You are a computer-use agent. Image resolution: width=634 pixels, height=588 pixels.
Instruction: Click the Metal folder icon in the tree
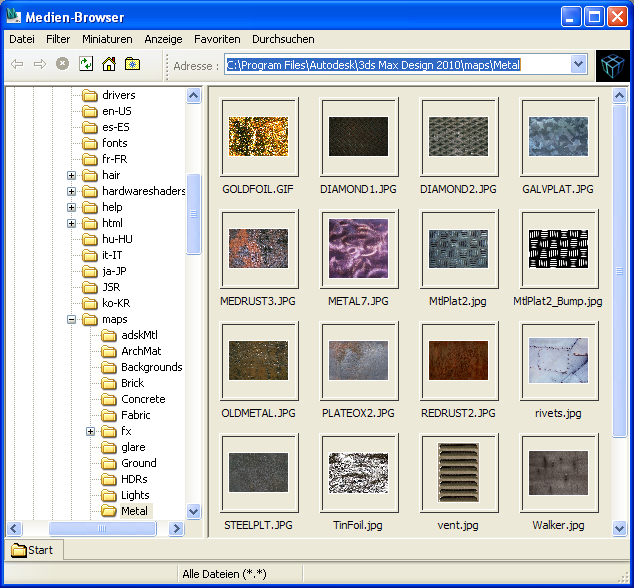[109, 511]
